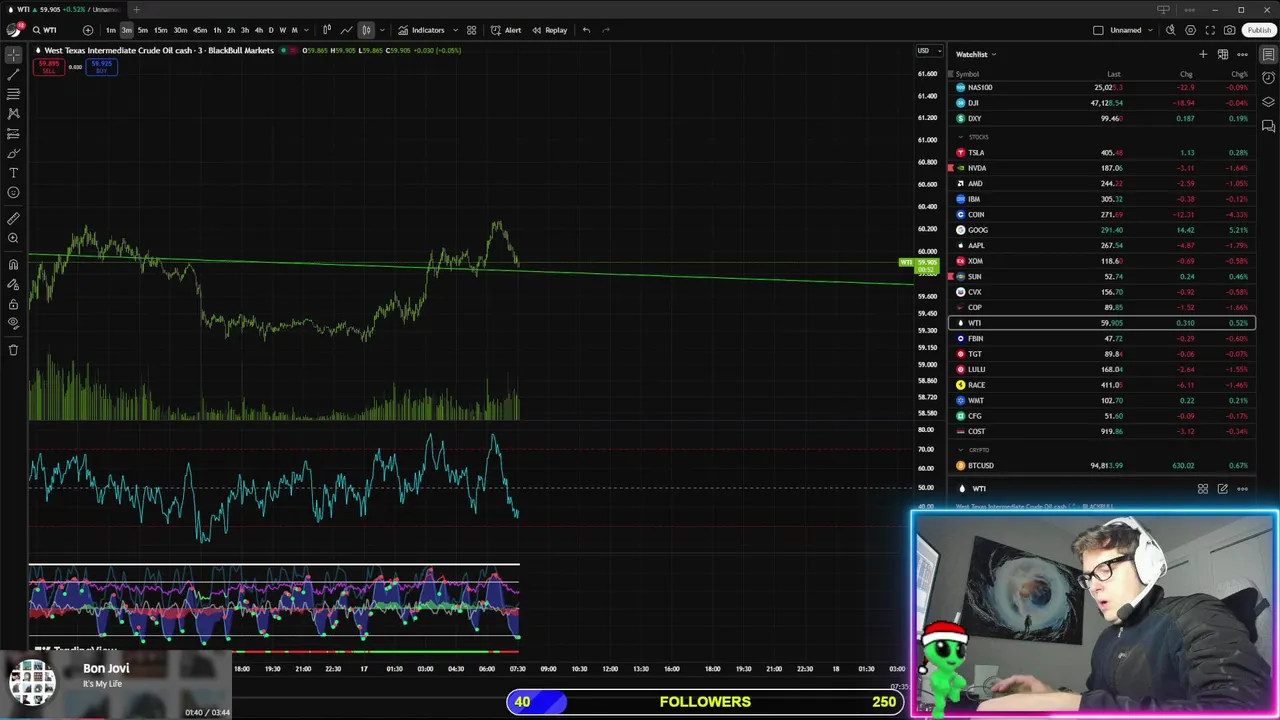Open the WTI symbol search
This screenshot has width=1280, height=720.
coord(44,30)
